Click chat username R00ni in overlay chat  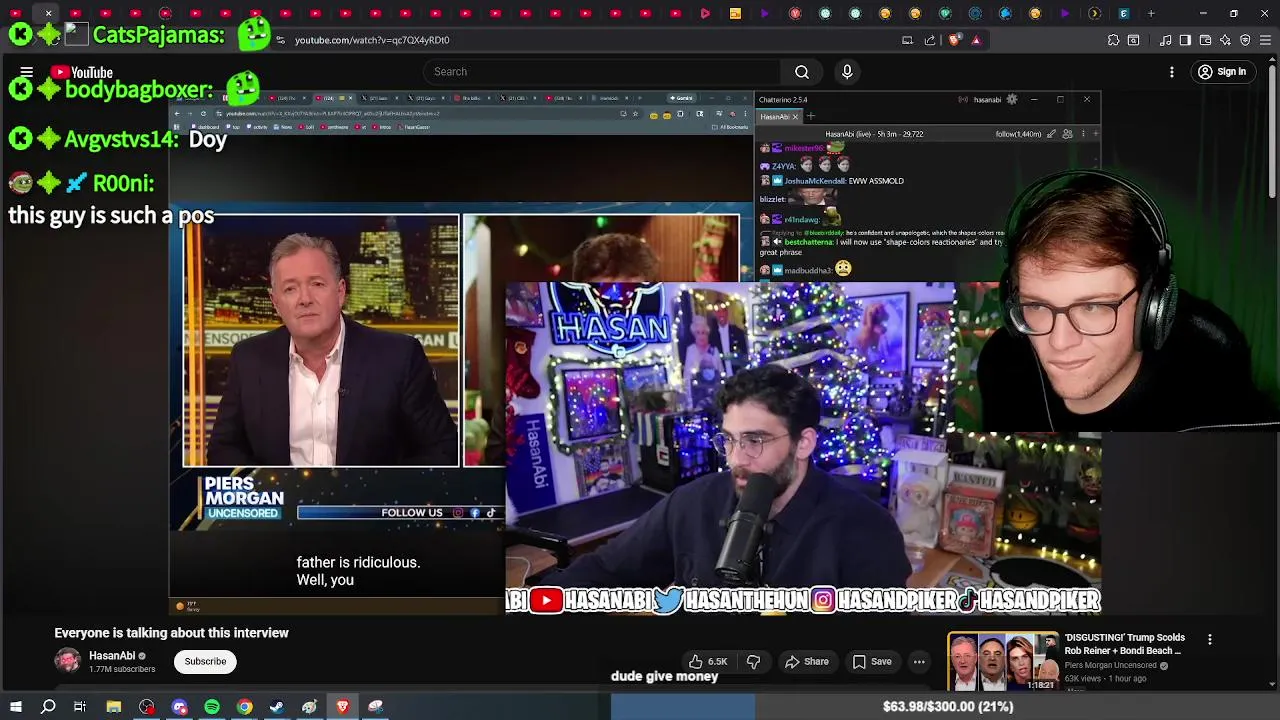(123, 183)
